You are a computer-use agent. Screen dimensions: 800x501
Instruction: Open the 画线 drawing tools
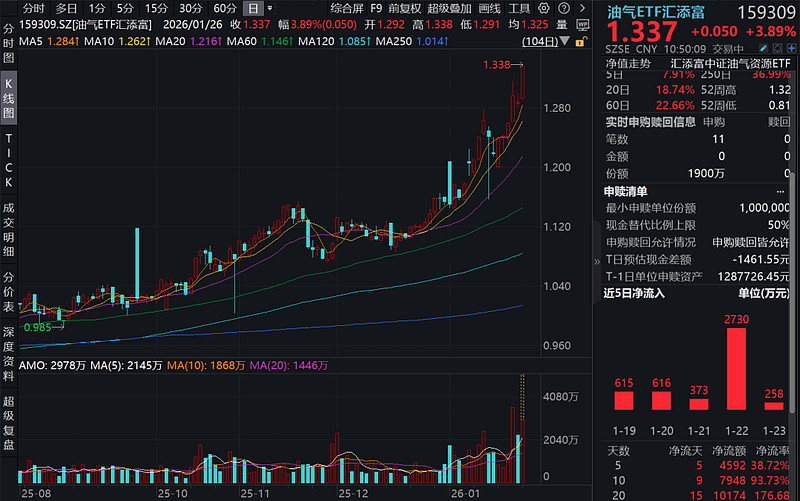coord(490,8)
